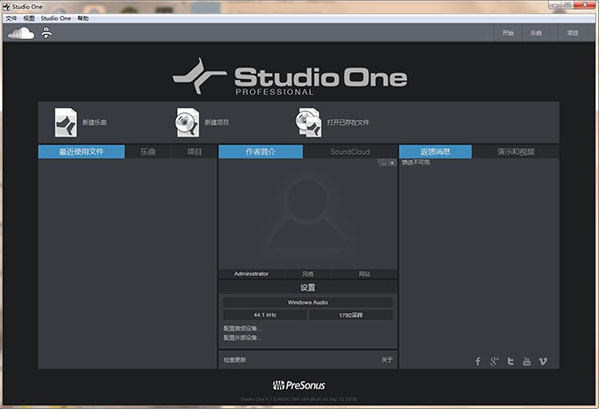Open the 1792 采样 block size dropdown
The height and width of the screenshot is (410, 600).
point(351,315)
